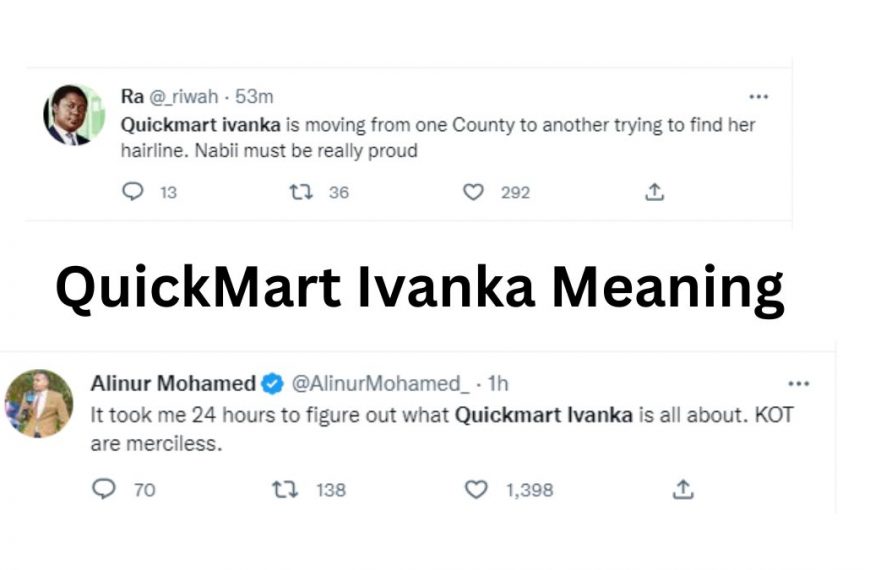
Task: Retweet Ra's Quickmart ivanka tweet
Action: (x=301, y=192)
